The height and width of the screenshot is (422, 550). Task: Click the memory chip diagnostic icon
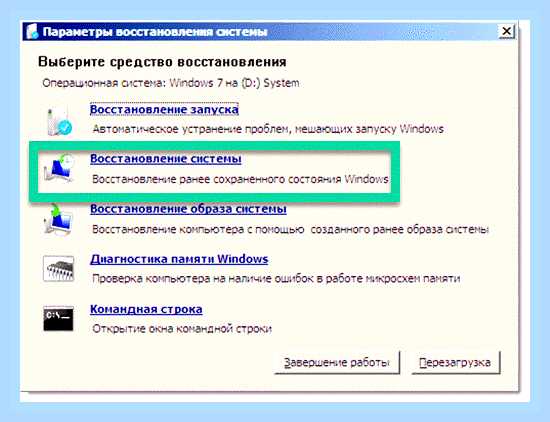[58, 269]
